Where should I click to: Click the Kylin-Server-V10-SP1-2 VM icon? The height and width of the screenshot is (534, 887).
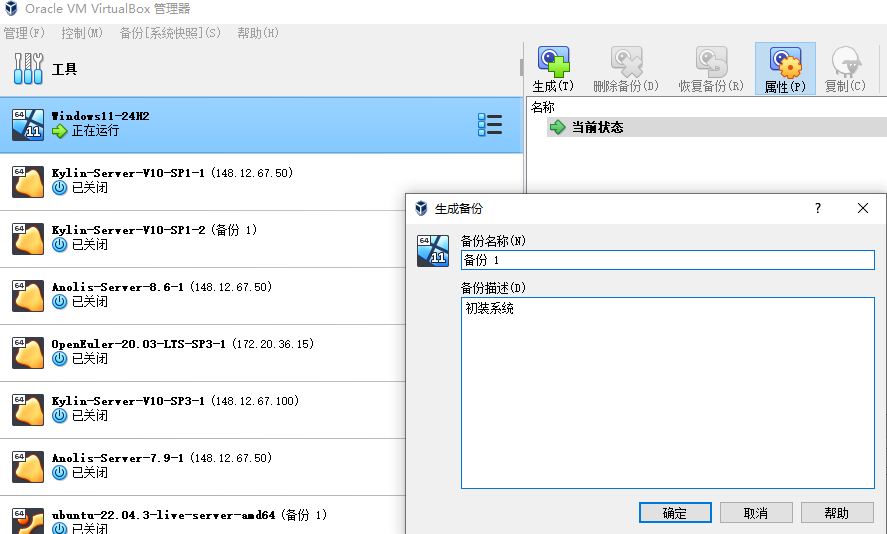[x=28, y=239]
